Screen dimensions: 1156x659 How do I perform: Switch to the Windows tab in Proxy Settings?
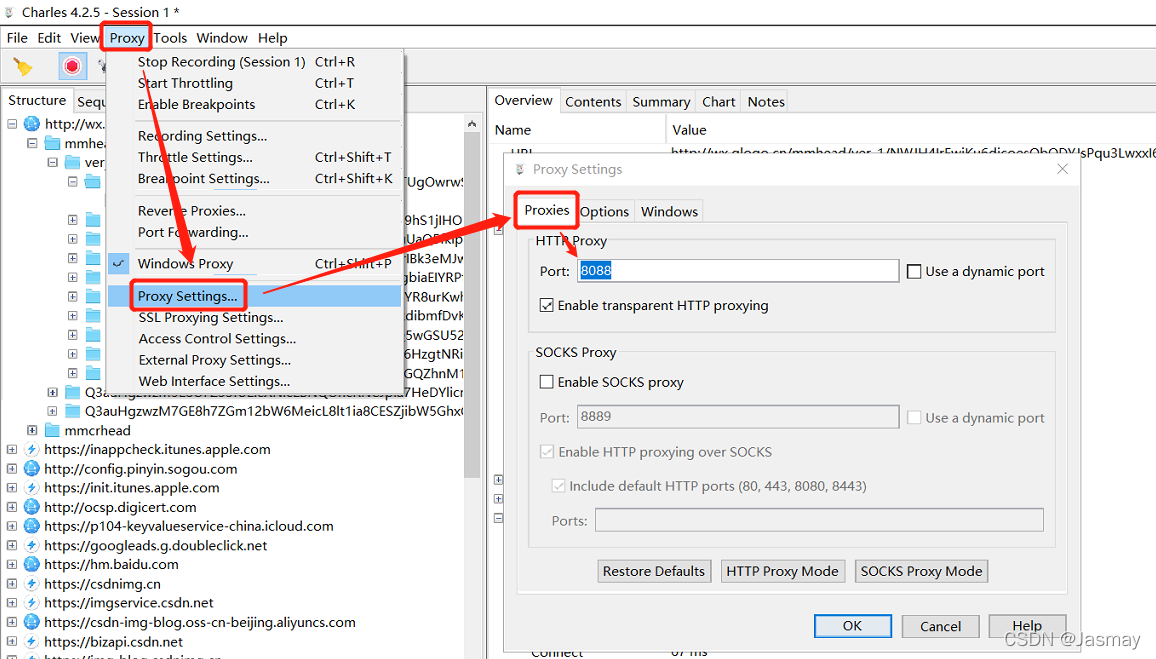pyautogui.click(x=669, y=212)
